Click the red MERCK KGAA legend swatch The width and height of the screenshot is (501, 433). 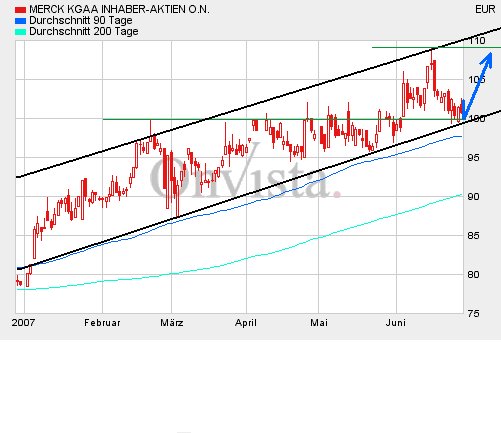21,10
